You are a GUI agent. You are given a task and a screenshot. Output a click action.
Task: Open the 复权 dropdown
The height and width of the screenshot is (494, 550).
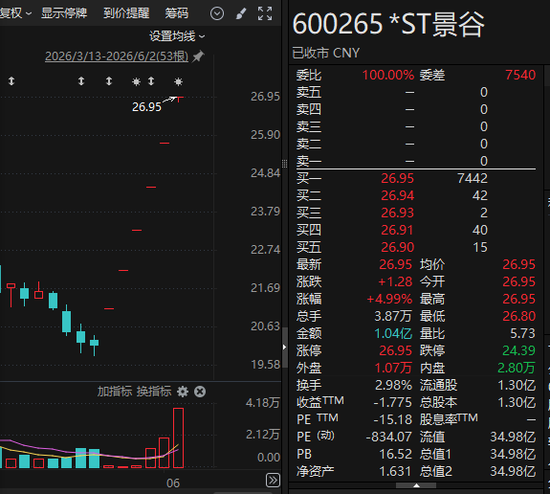(x=16, y=14)
